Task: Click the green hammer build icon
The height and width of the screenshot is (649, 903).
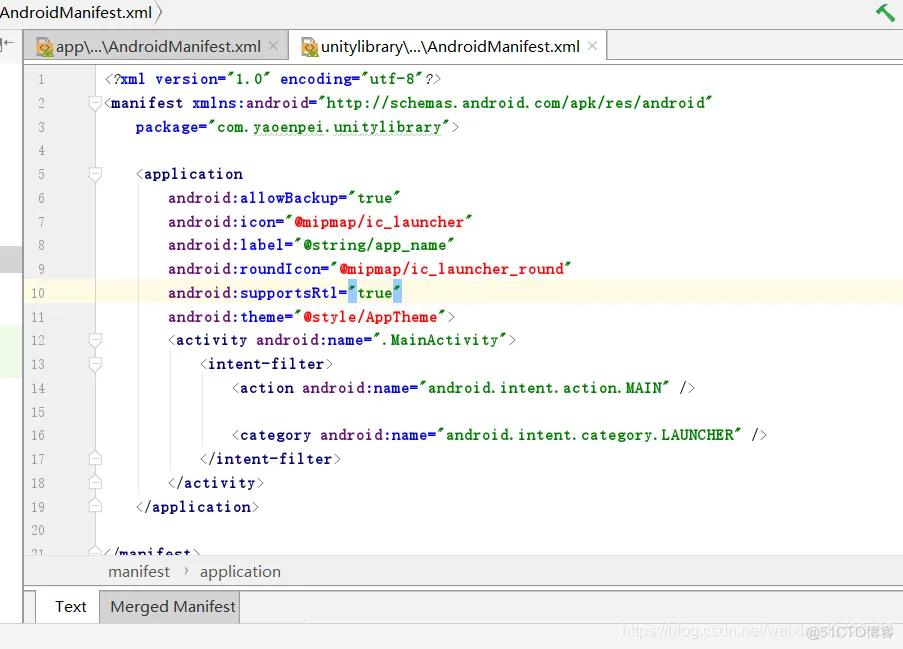Action: point(885,13)
